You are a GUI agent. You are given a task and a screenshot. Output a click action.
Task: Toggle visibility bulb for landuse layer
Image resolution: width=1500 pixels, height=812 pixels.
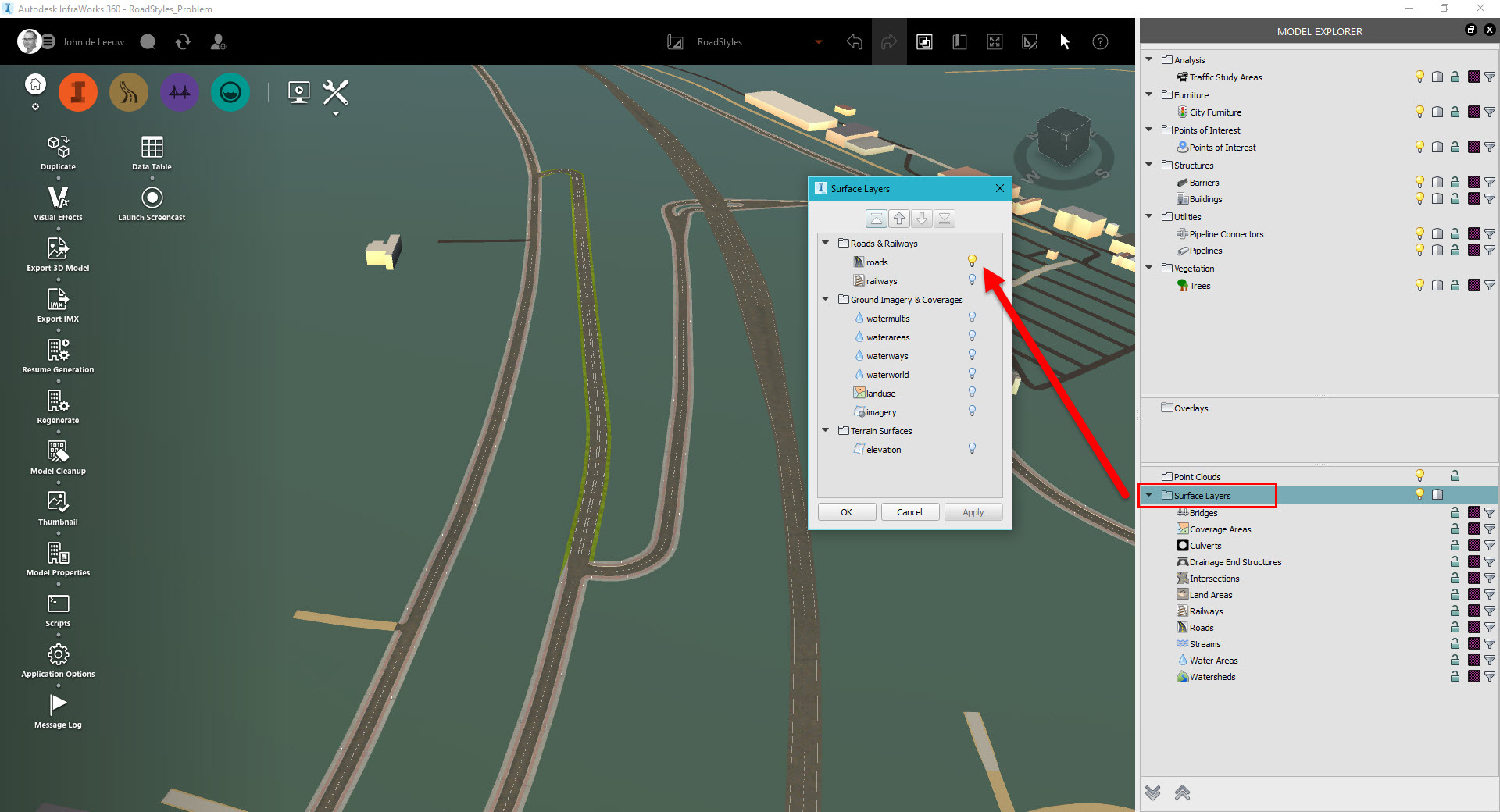[x=972, y=392]
